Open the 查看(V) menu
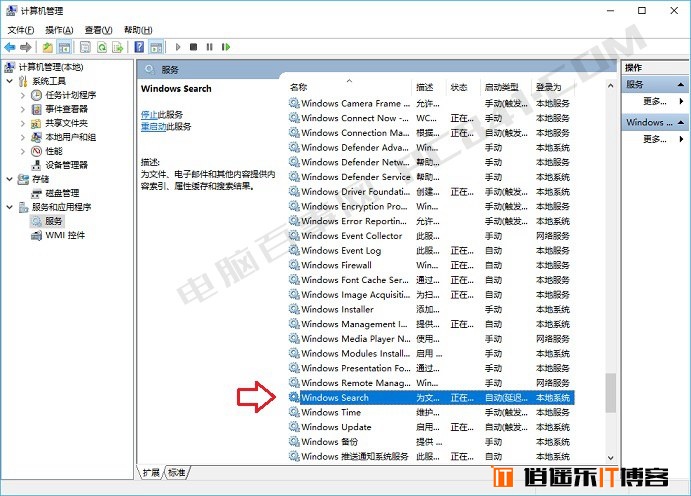 [x=98, y=30]
